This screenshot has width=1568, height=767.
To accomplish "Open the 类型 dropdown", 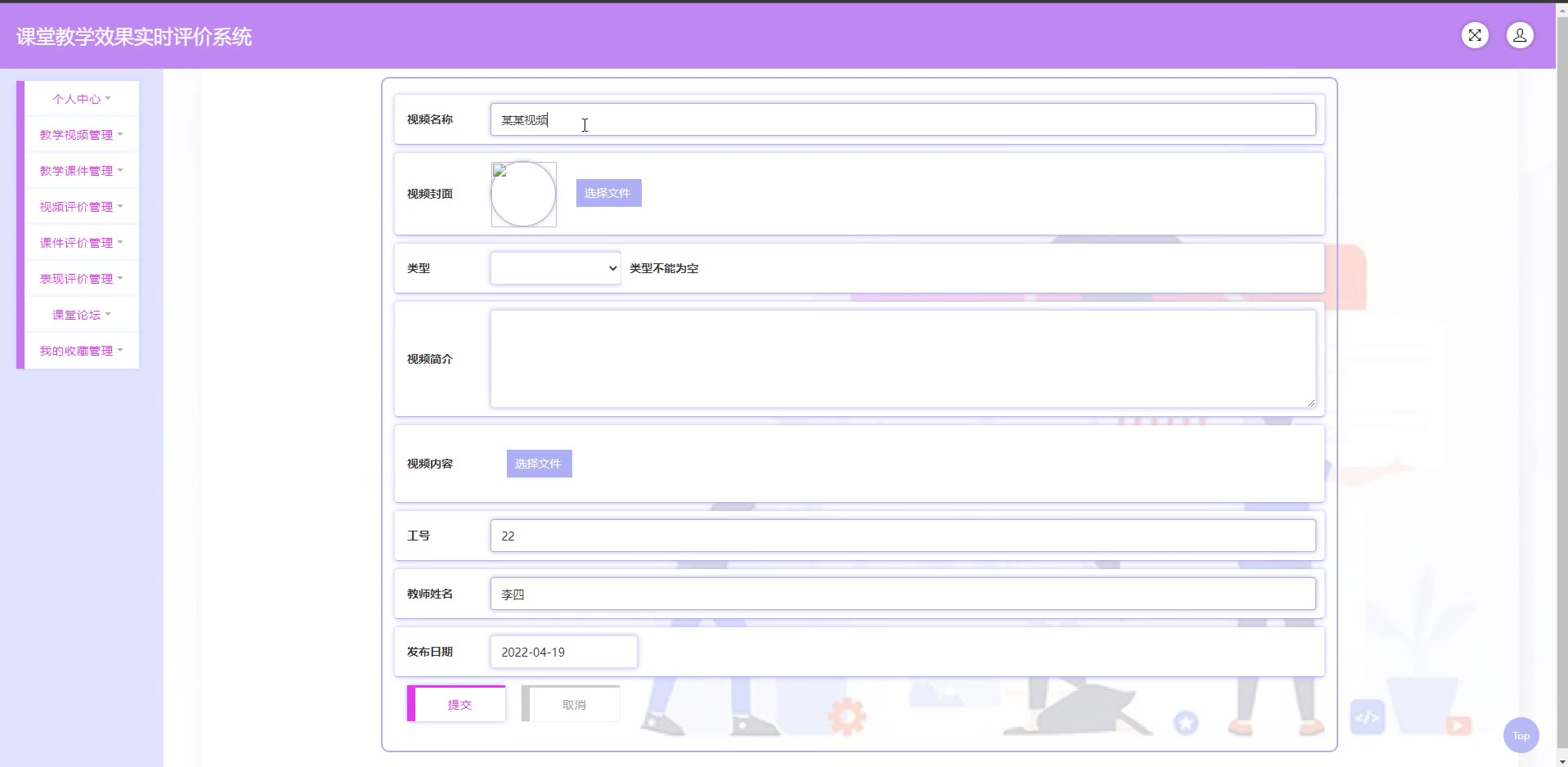I will (x=555, y=268).
